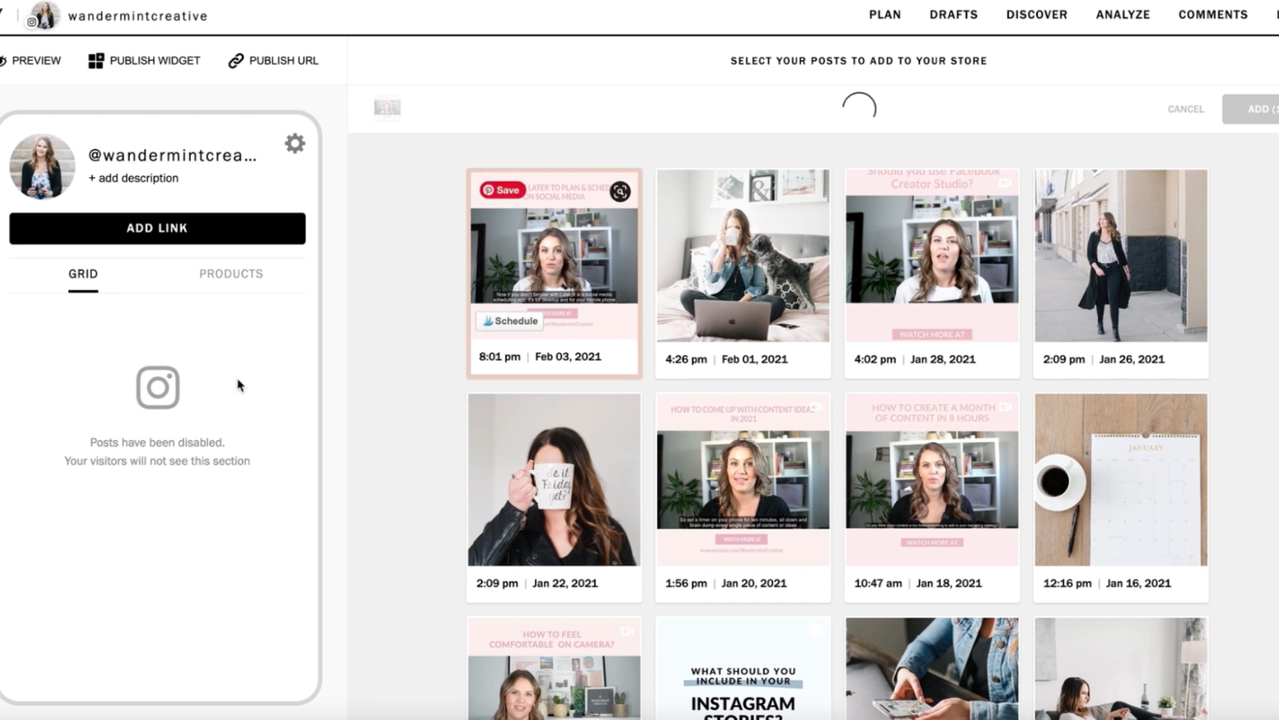This screenshot has width=1279, height=720.
Task: Select the Grid tab
Action: [83, 274]
